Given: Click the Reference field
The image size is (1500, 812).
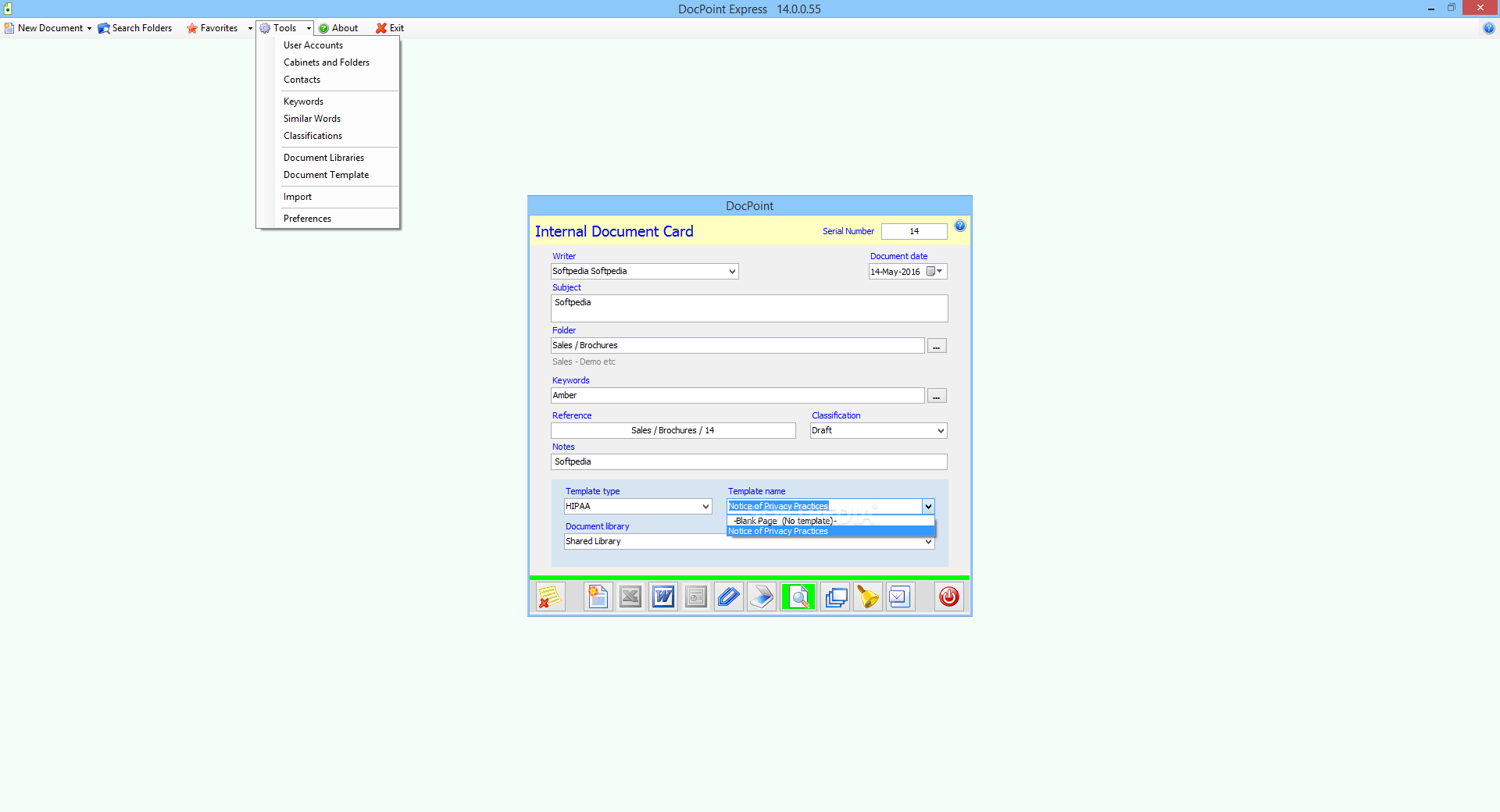Looking at the screenshot, I should tap(673, 431).
